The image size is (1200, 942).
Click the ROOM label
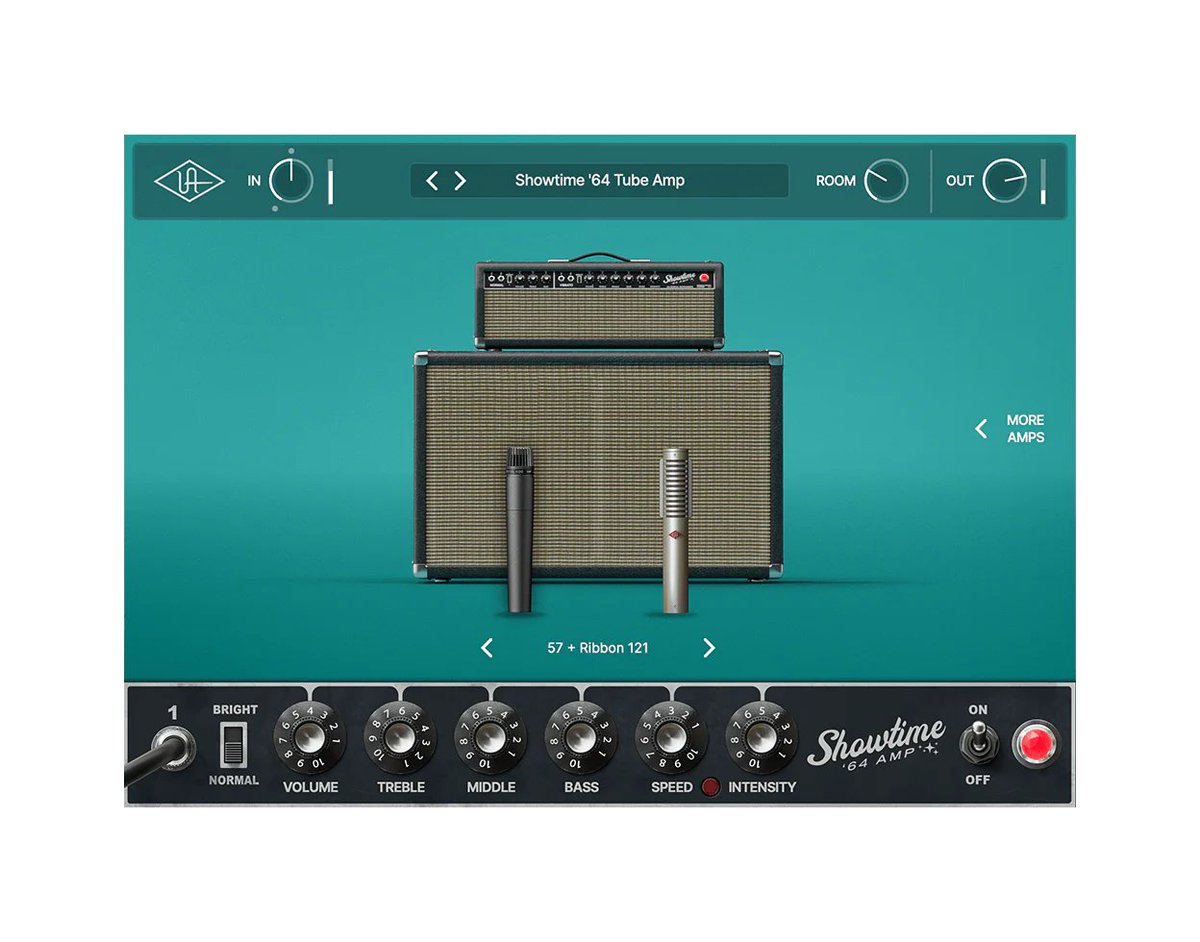click(x=836, y=181)
